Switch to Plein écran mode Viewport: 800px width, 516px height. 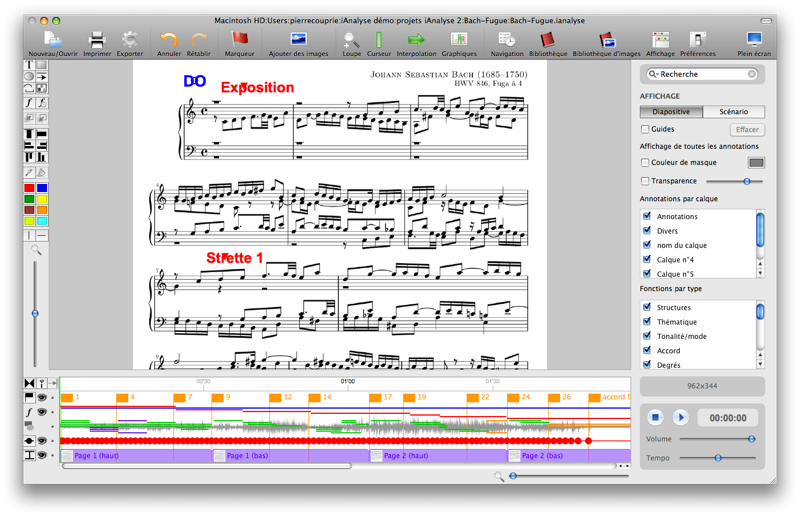click(754, 40)
